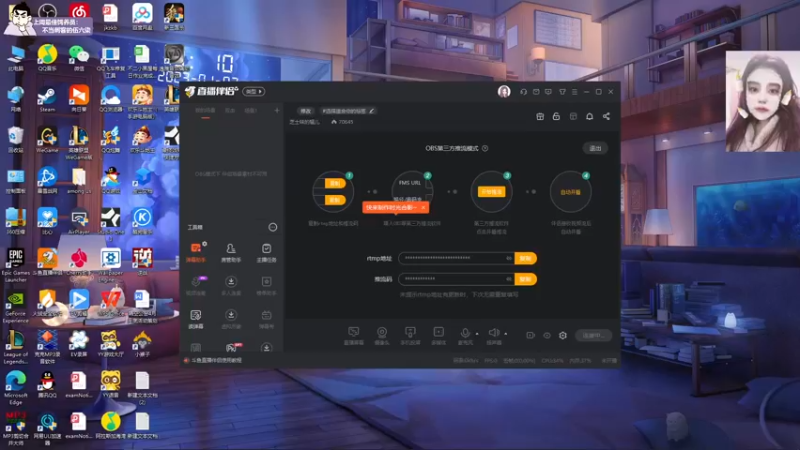Click the notification bell icon
Viewport: 800px width, 450px height.
tap(589, 116)
